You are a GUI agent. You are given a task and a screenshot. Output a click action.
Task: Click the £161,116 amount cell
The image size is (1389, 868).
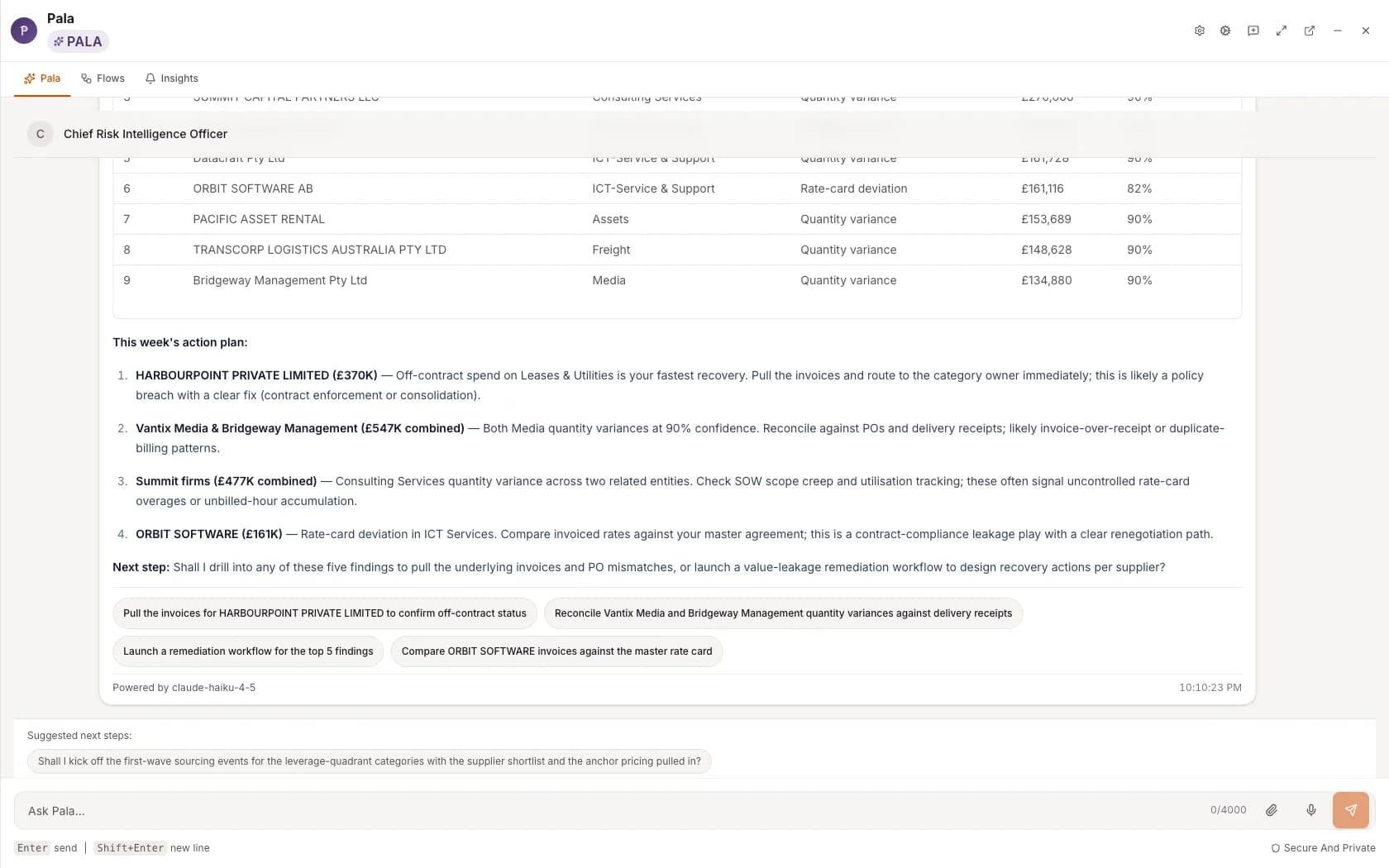pos(1043,188)
